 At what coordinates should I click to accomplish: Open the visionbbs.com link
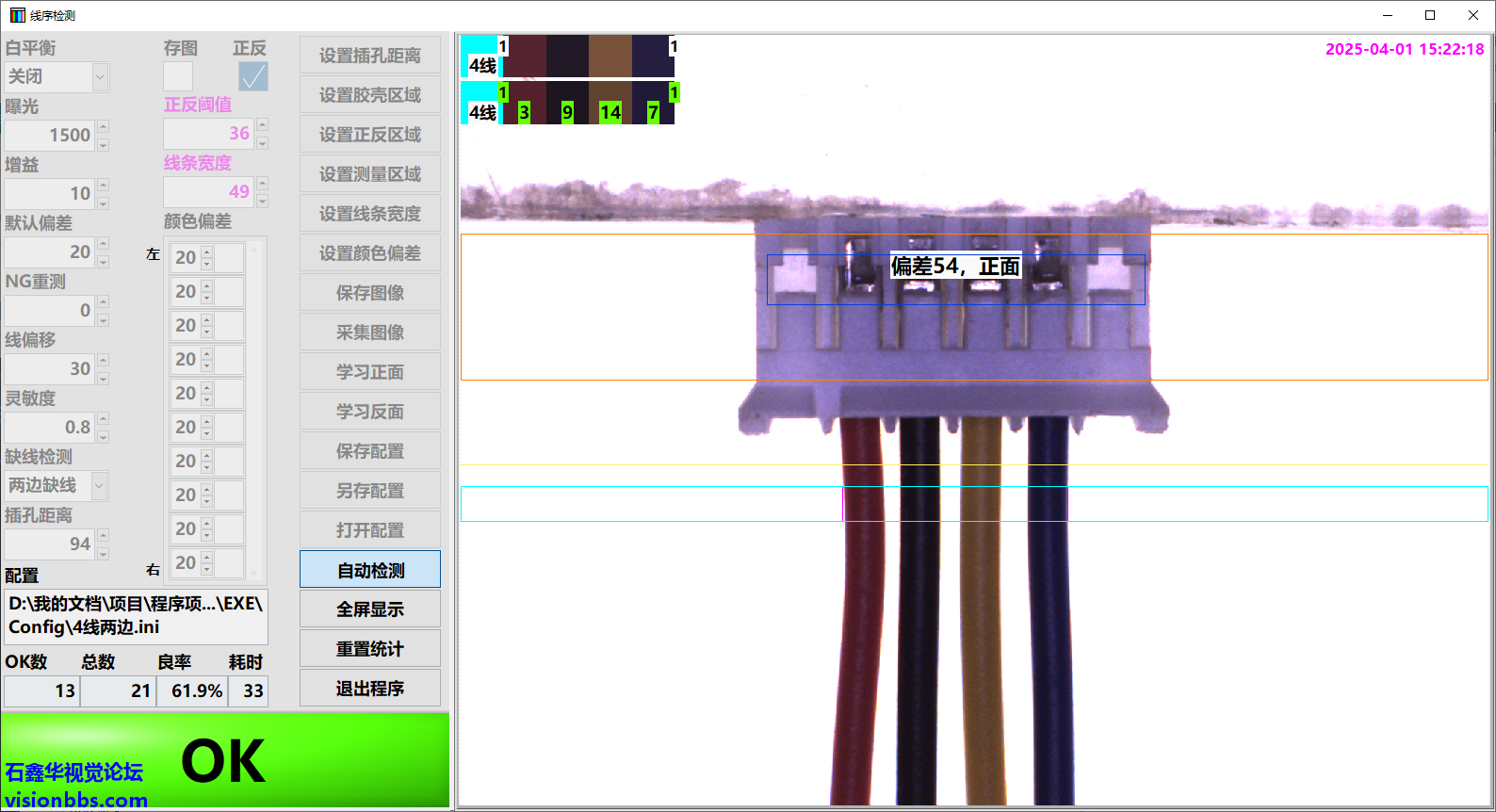point(75,801)
